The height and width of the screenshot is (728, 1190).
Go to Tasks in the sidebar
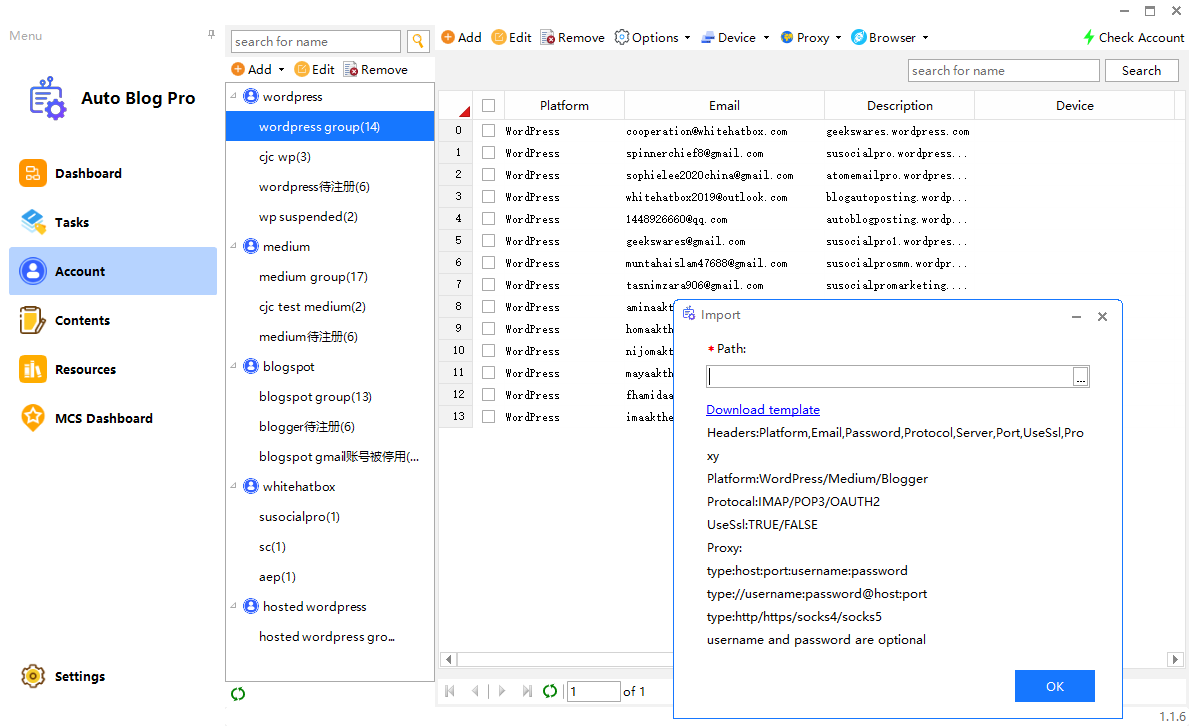(x=112, y=222)
